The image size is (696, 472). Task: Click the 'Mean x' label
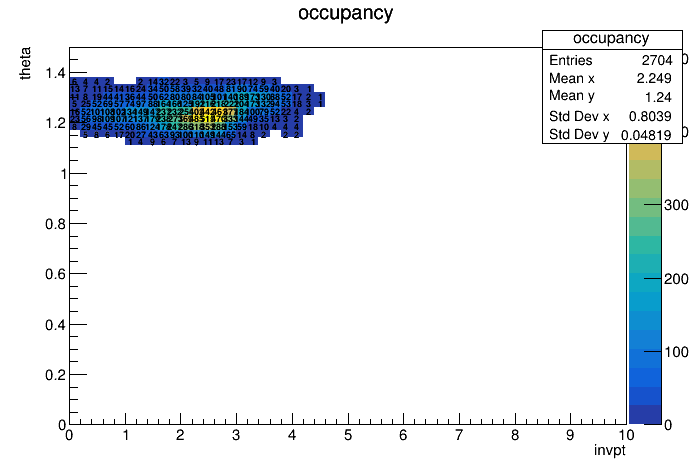point(572,79)
